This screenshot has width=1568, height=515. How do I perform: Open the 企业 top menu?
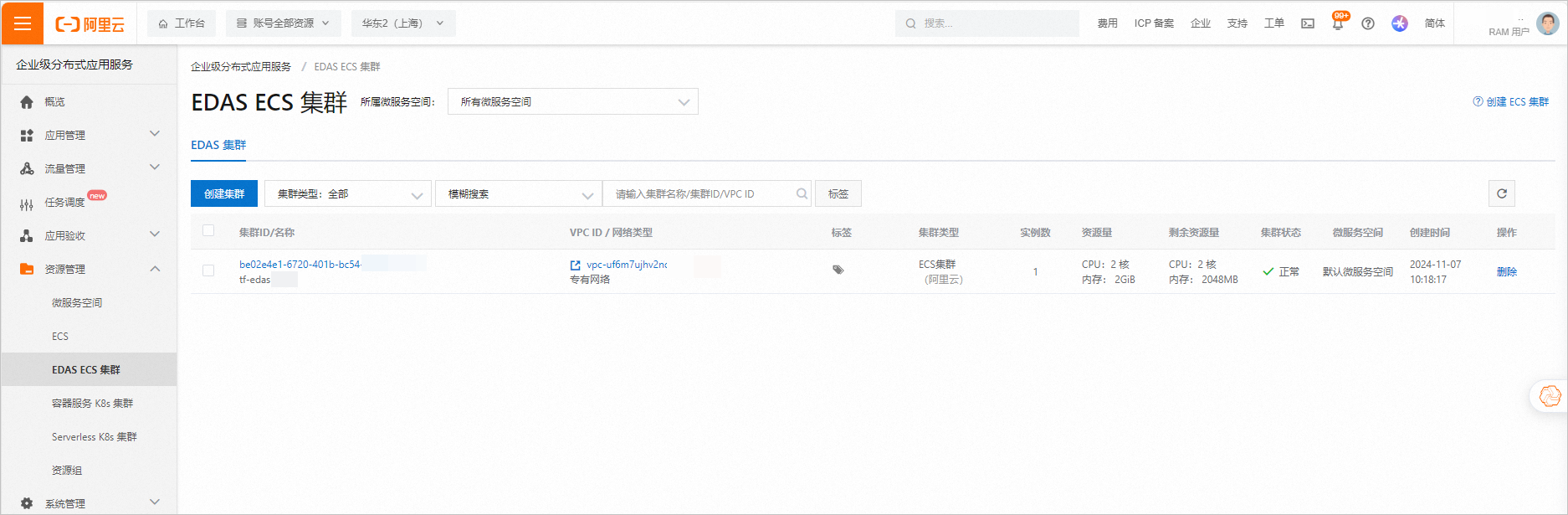click(x=1201, y=23)
